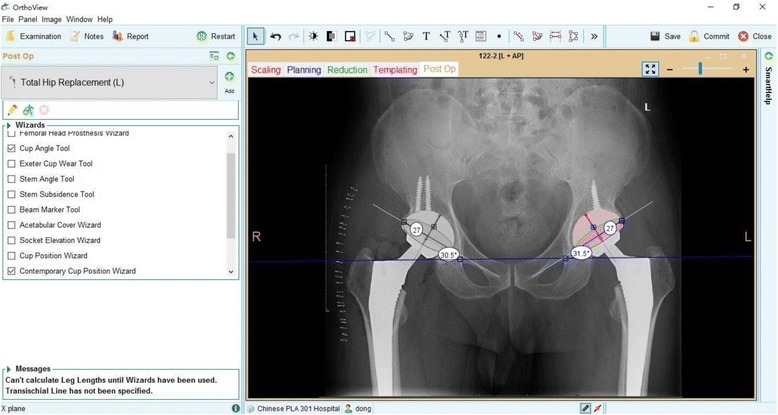Tick the Acetabular Cover Wizard checkbox
Screen dimensions: 778x415
click(x=12, y=225)
